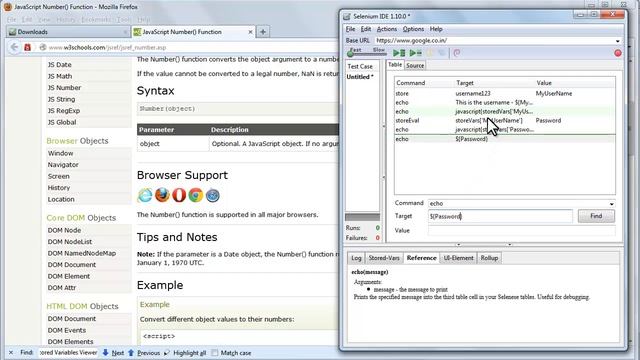Click Firefox back button
The image size is (640, 360).
coord(14,47)
